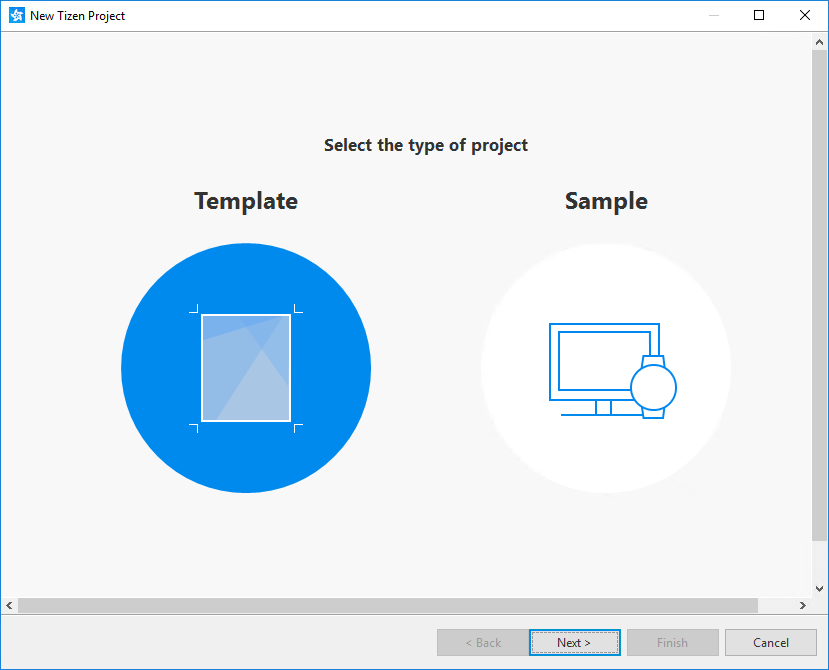Click the right arrow of the horizontal scrollbar
Image resolution: width=829 pixels, height=670 pixels.
[803, 605]
